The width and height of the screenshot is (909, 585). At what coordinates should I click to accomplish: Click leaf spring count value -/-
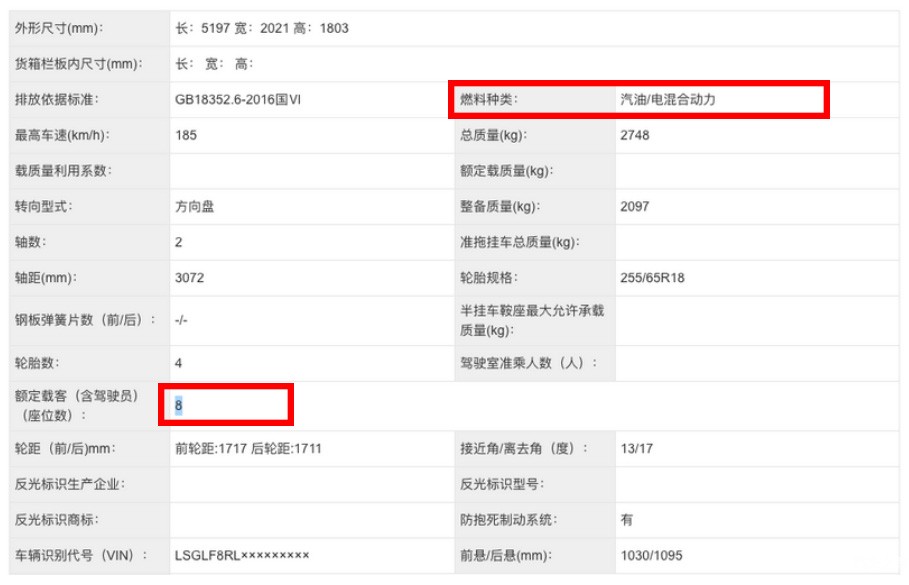(x=181, y=321)
